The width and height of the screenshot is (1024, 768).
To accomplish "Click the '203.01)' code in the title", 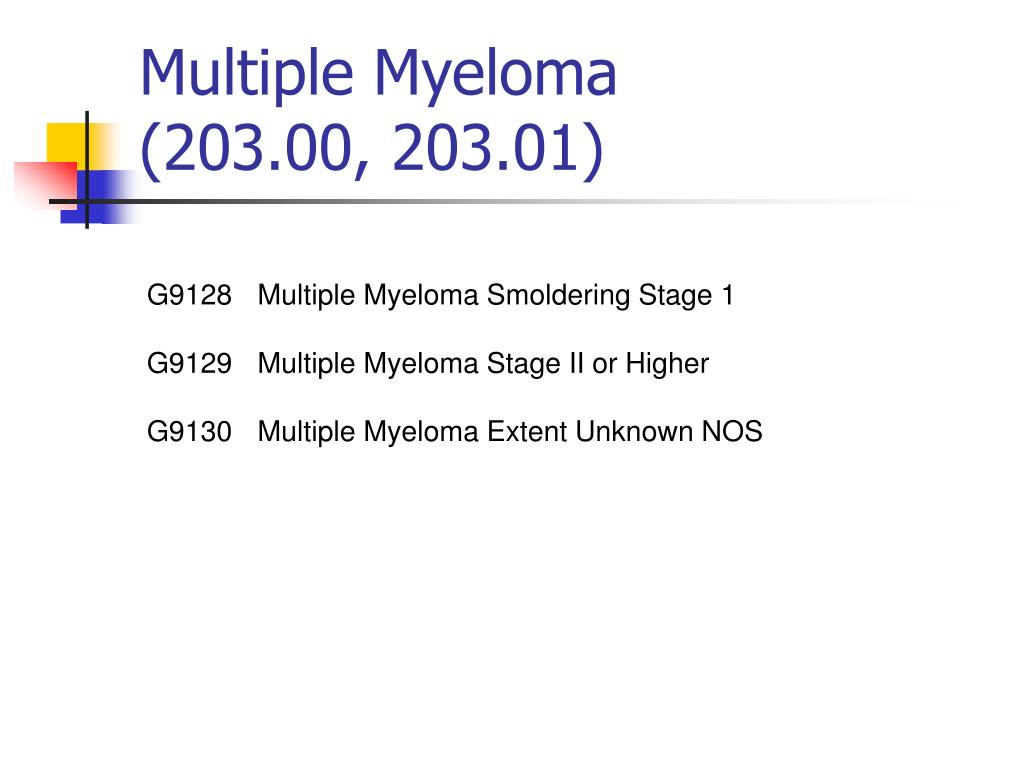I will pyautogui.click(x=498, y=149).
